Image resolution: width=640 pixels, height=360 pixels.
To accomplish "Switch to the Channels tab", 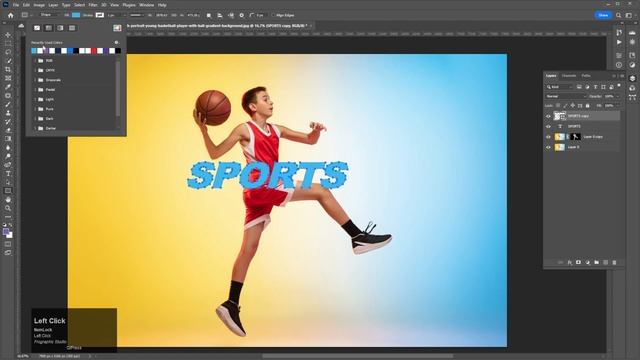I will point(569,76).
